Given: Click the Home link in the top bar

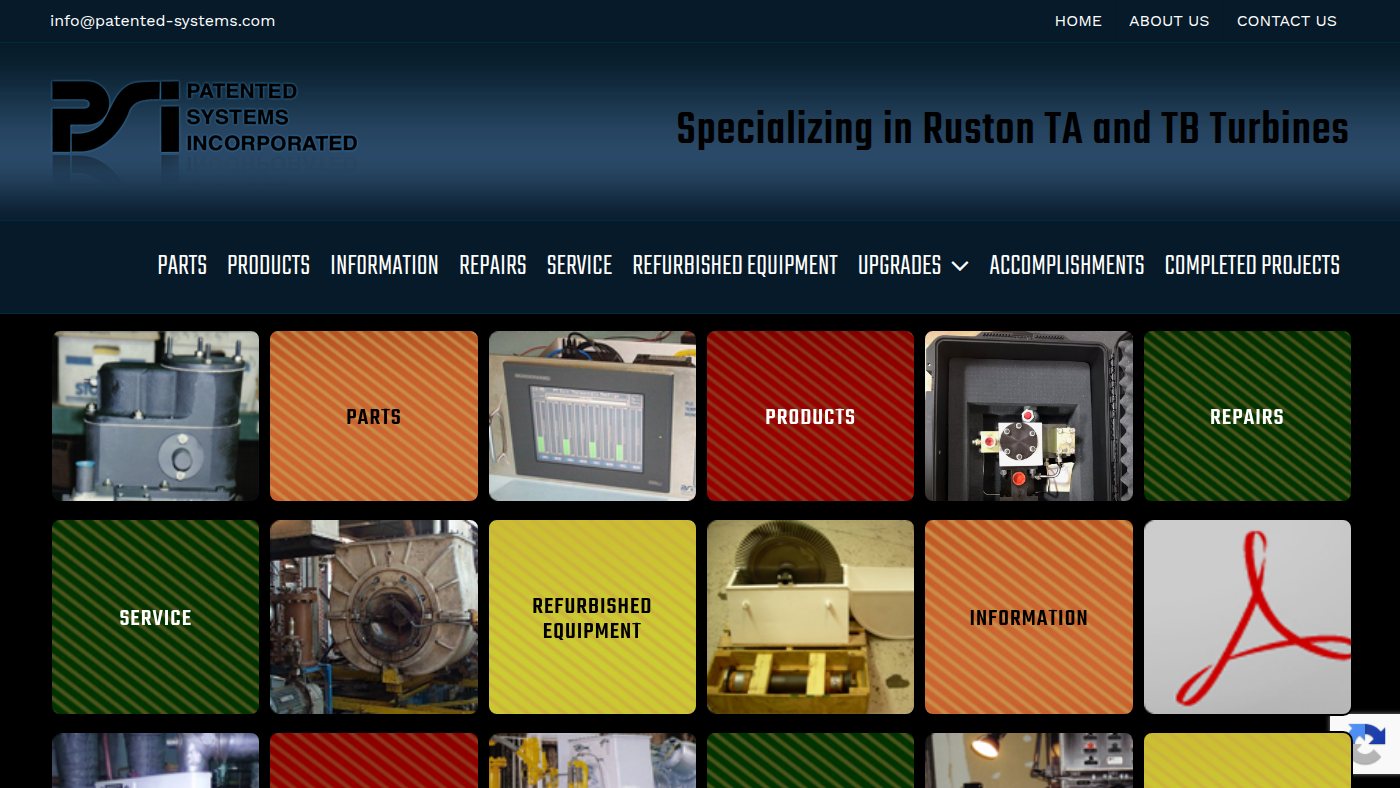Looking at the screenshot, I should tap(1078, 21).
